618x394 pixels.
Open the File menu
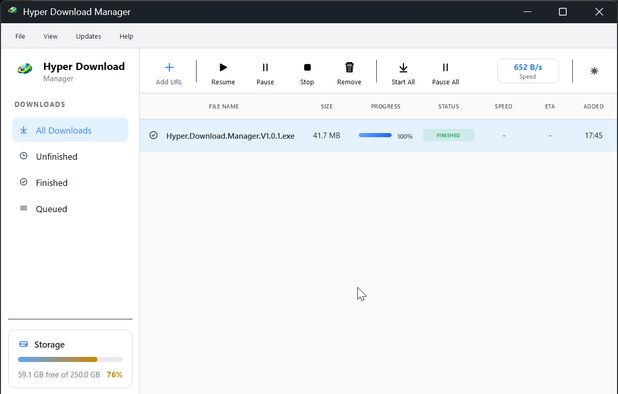[x=20, y=36]
